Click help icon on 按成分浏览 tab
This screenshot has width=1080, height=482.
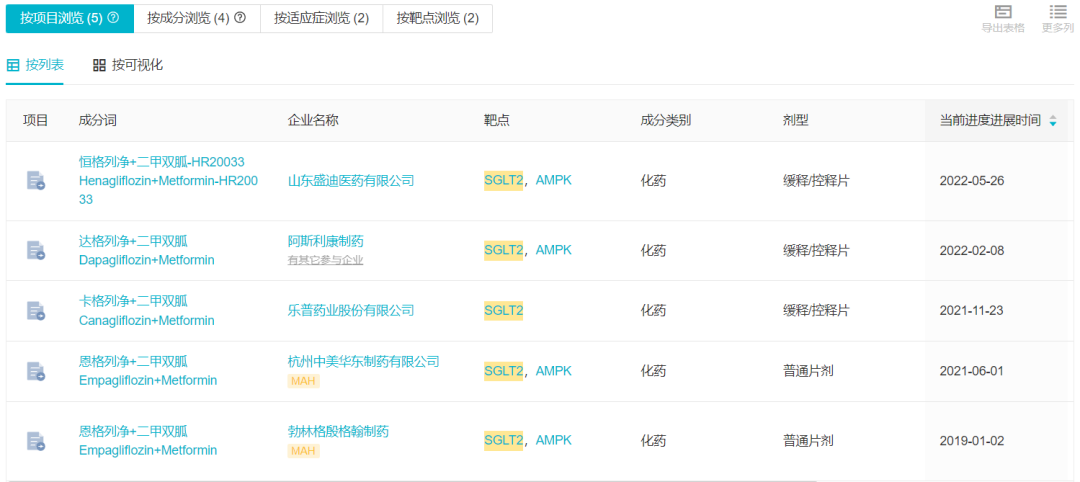[x=240, y=18]
